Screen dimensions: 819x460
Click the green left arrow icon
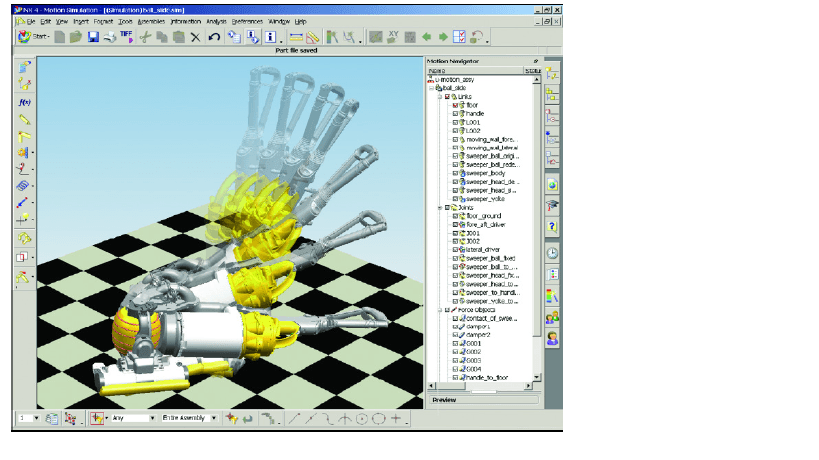coord(427,37)
